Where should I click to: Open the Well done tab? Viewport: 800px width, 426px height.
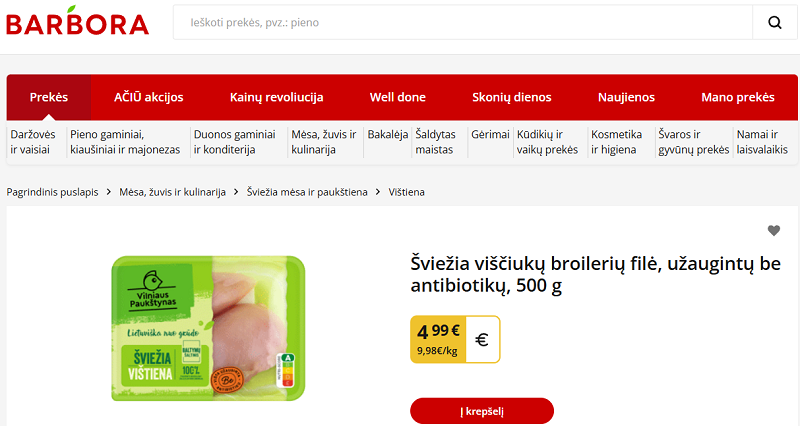coord(397,97)
